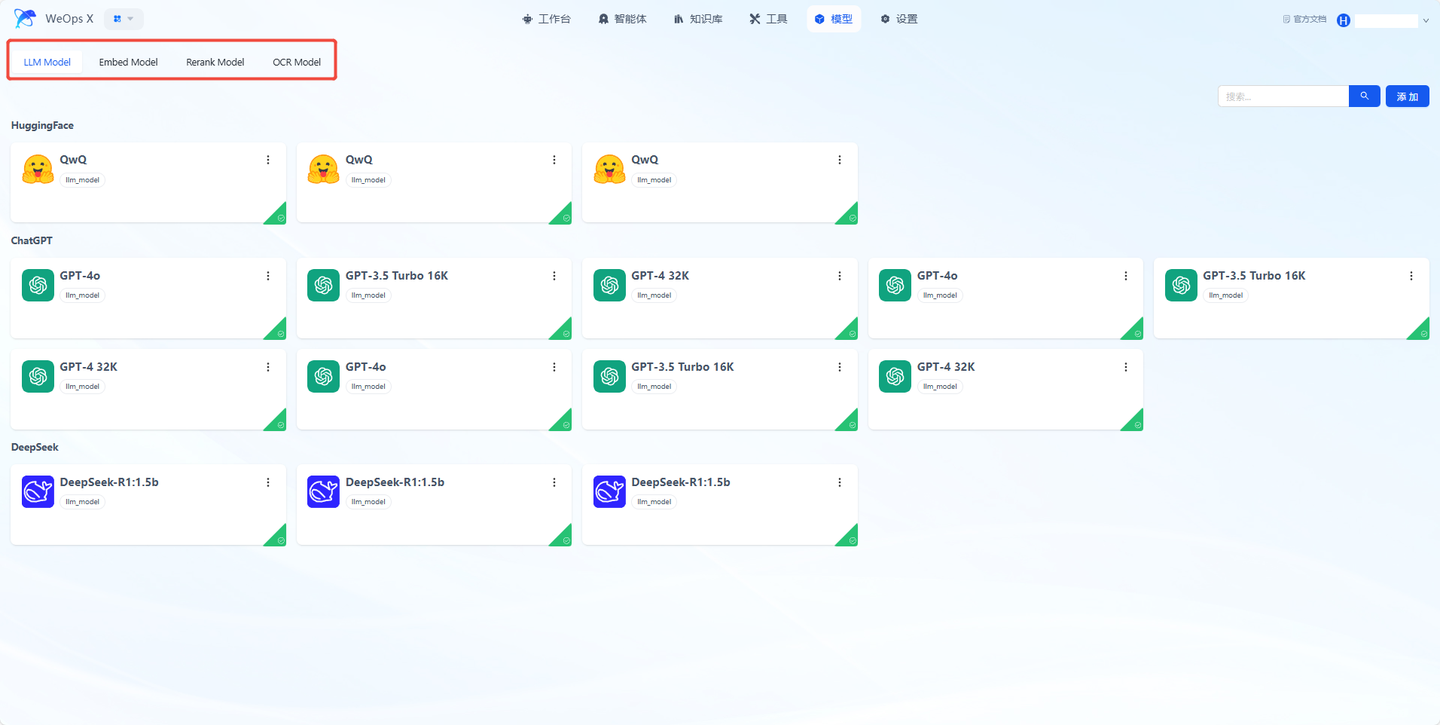Click the blue H user avatar
The width and height of the screenshot is (1440, 725).
point(1343,20)
